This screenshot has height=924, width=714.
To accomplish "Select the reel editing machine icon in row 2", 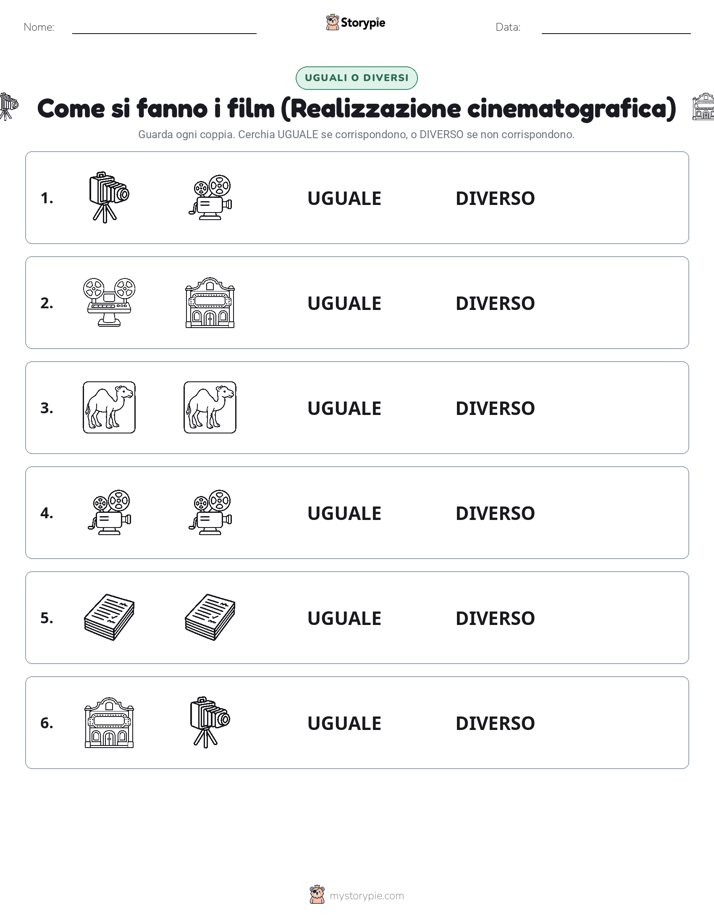I will point(109,302).
